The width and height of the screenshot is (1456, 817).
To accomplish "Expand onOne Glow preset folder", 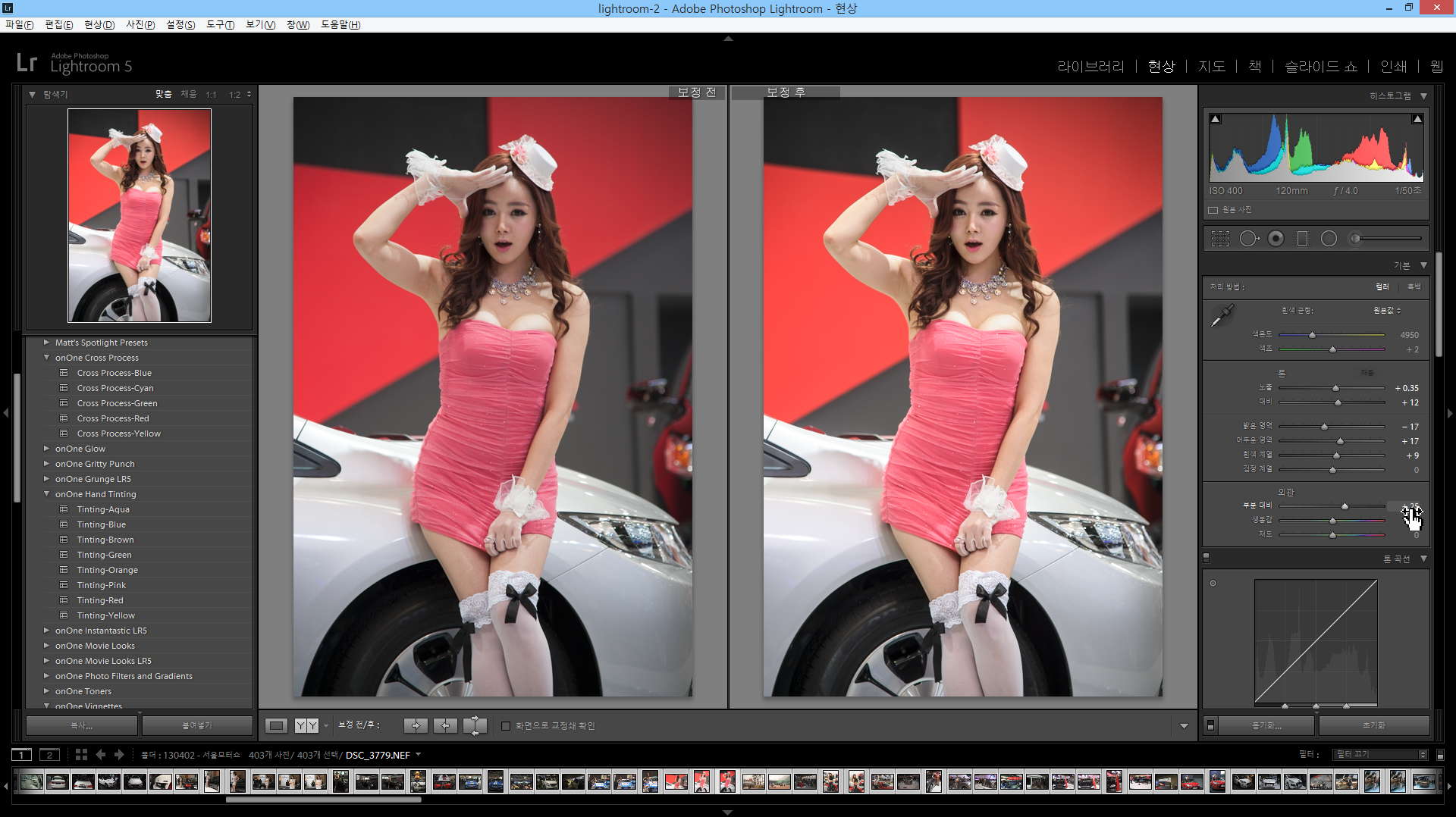I will (46, 449).
